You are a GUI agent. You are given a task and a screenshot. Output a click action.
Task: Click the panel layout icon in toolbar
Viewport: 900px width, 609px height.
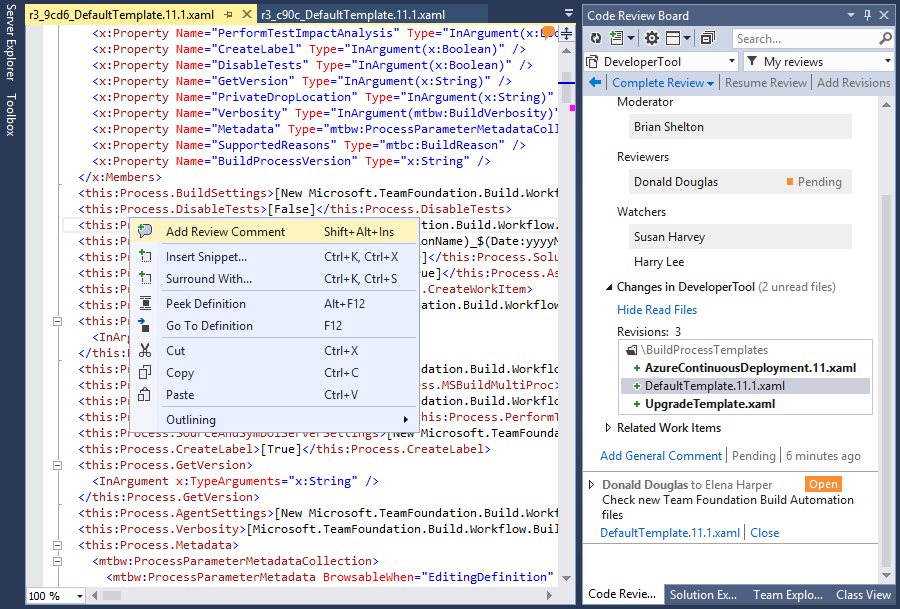tap(674, 38)
